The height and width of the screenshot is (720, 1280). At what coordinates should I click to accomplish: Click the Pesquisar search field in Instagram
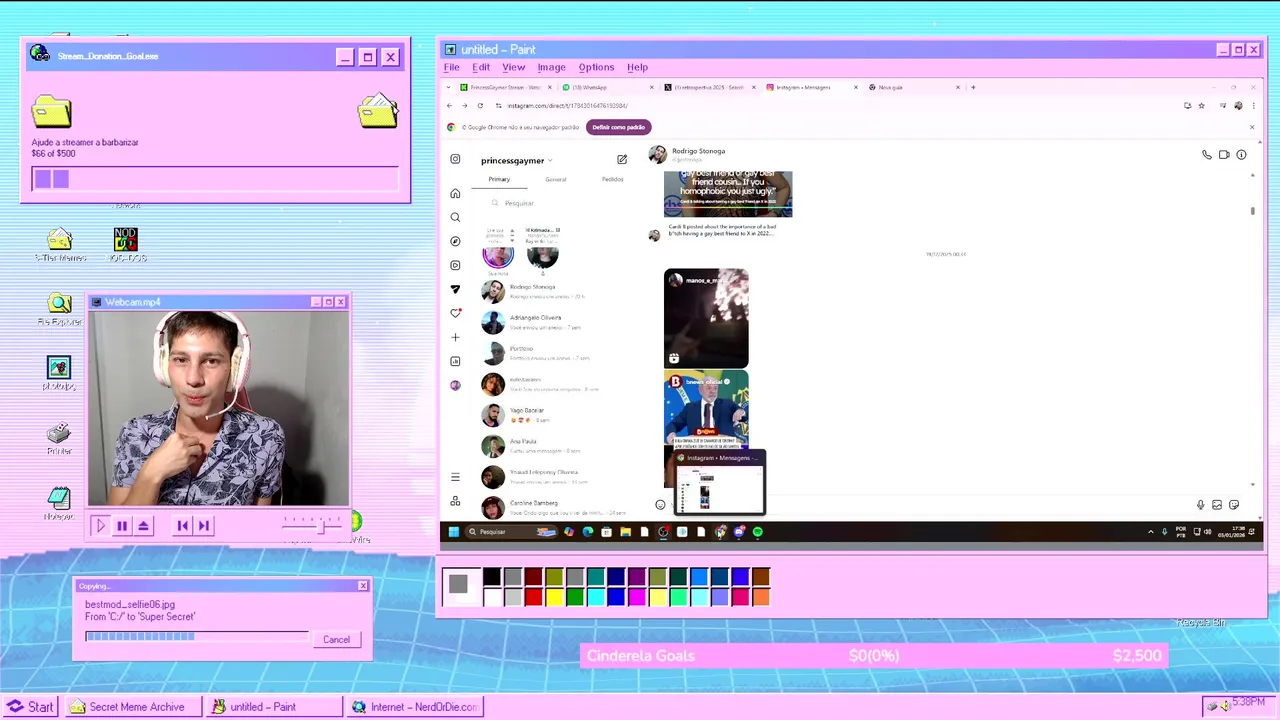click(556, 203)
